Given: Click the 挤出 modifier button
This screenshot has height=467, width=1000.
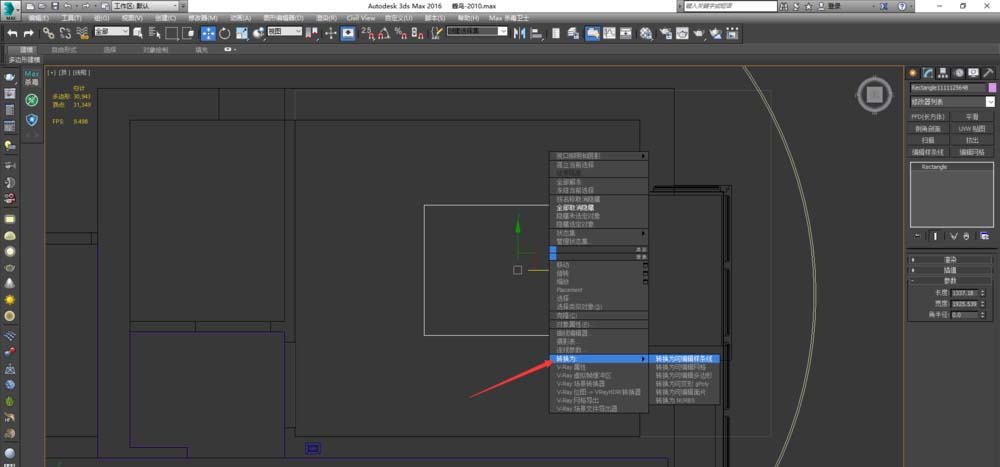Looking at the screenshot, I should [x=972, y=140].
